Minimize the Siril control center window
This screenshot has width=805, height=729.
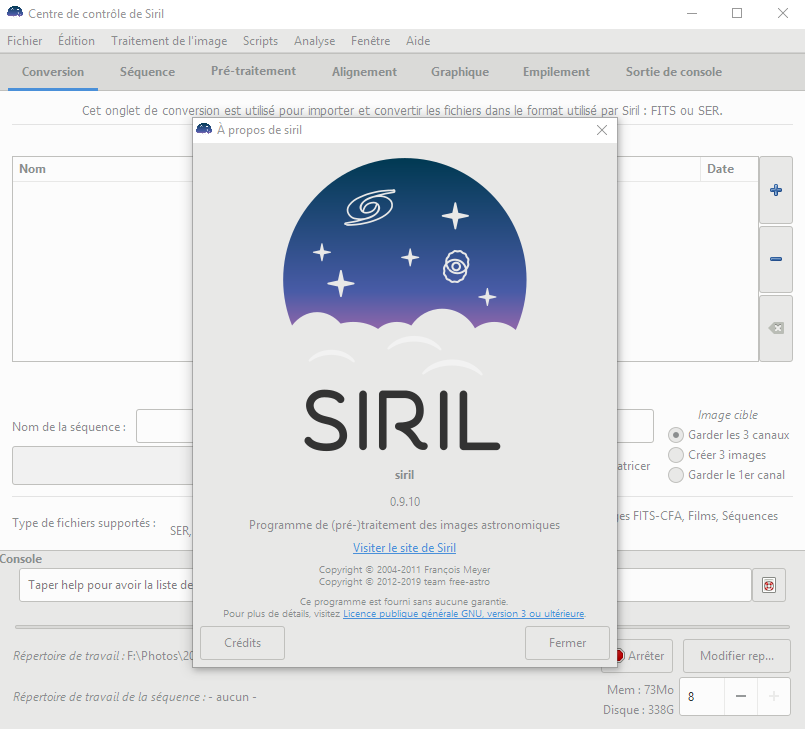[692, 13]
